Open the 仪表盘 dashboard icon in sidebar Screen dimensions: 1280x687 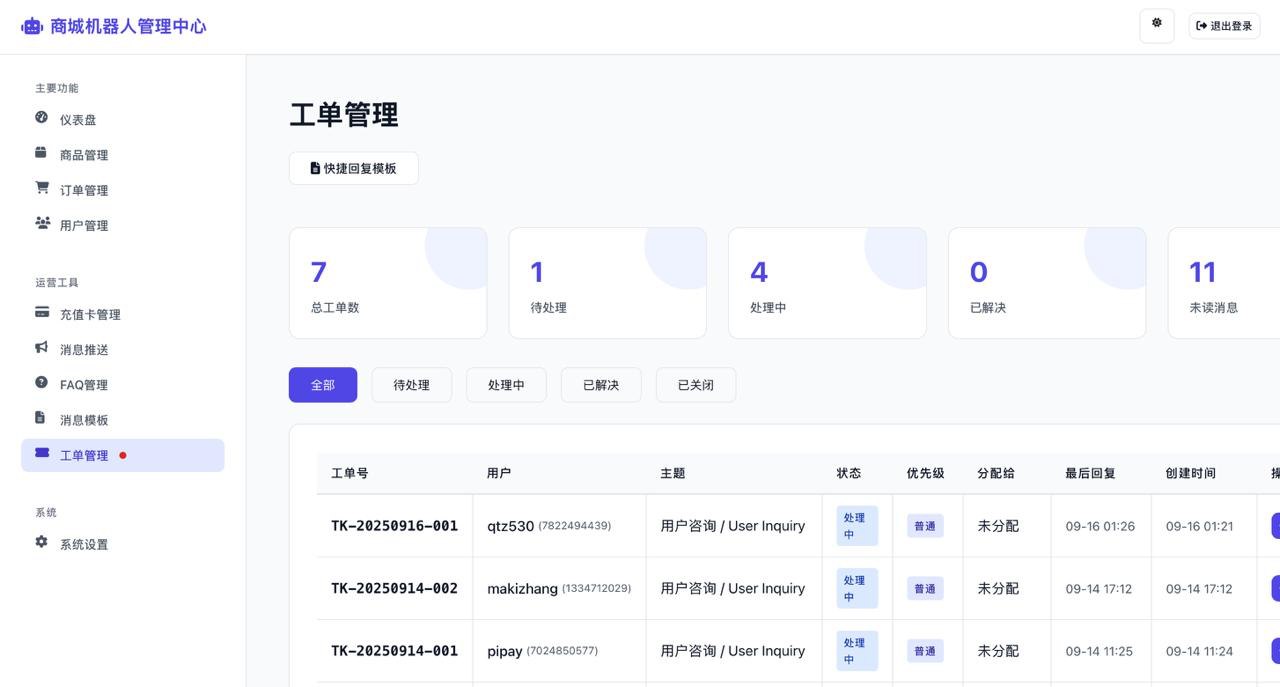tap(41, 119)
